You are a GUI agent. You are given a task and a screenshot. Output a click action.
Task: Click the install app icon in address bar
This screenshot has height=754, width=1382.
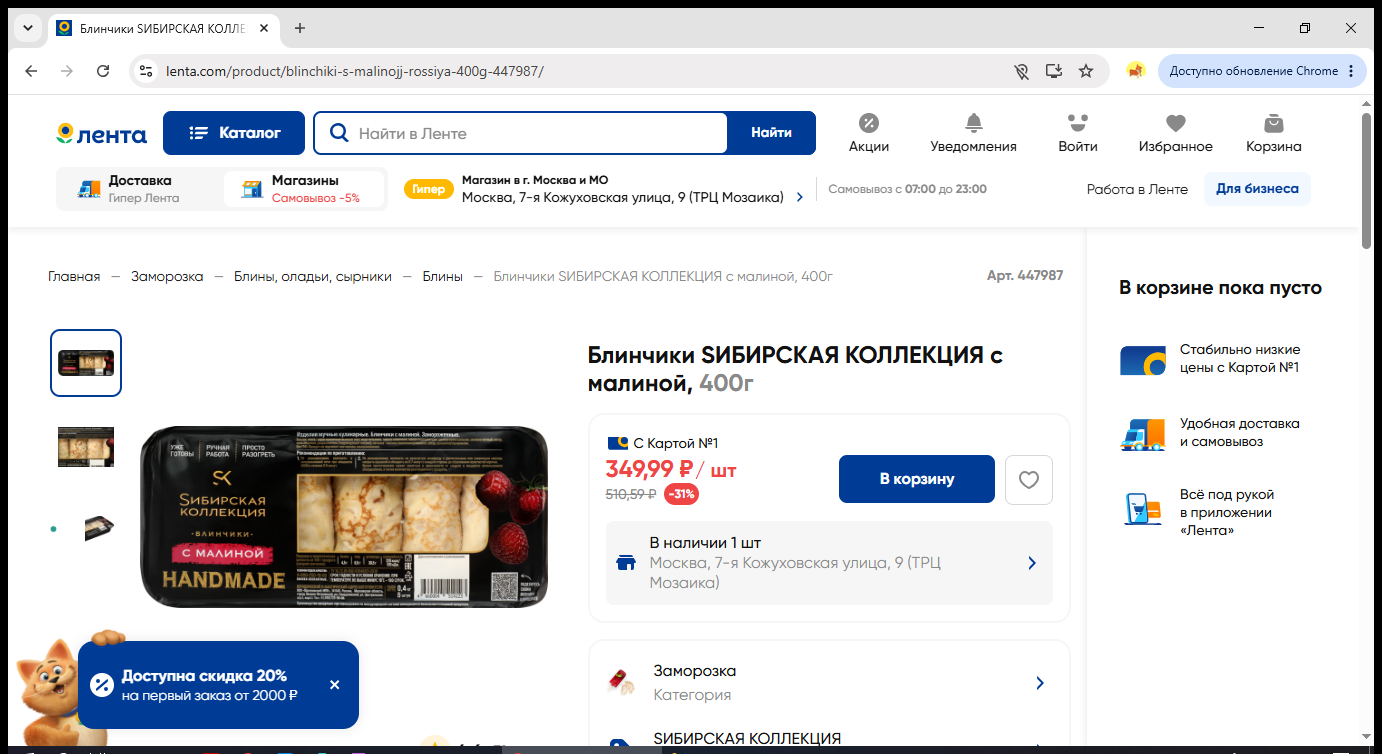pos(1053,71)
